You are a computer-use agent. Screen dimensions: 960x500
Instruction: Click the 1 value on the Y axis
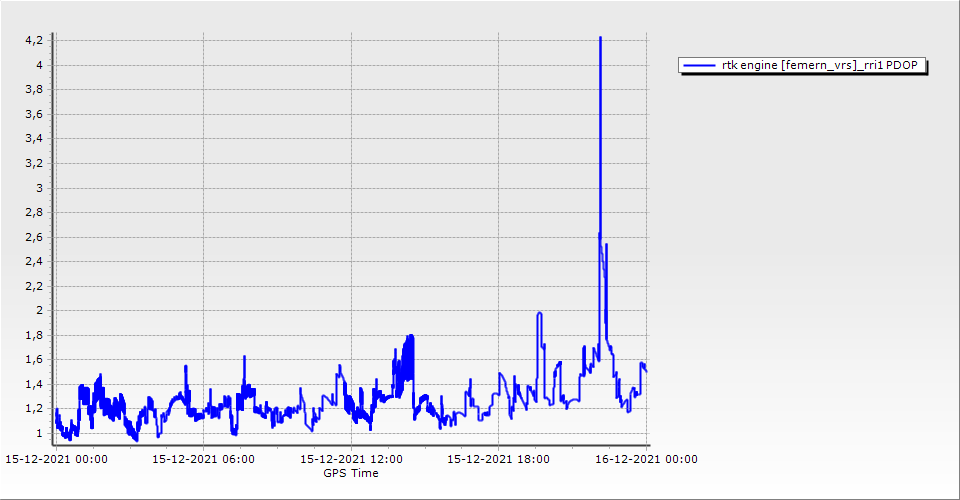click(40, 433)
